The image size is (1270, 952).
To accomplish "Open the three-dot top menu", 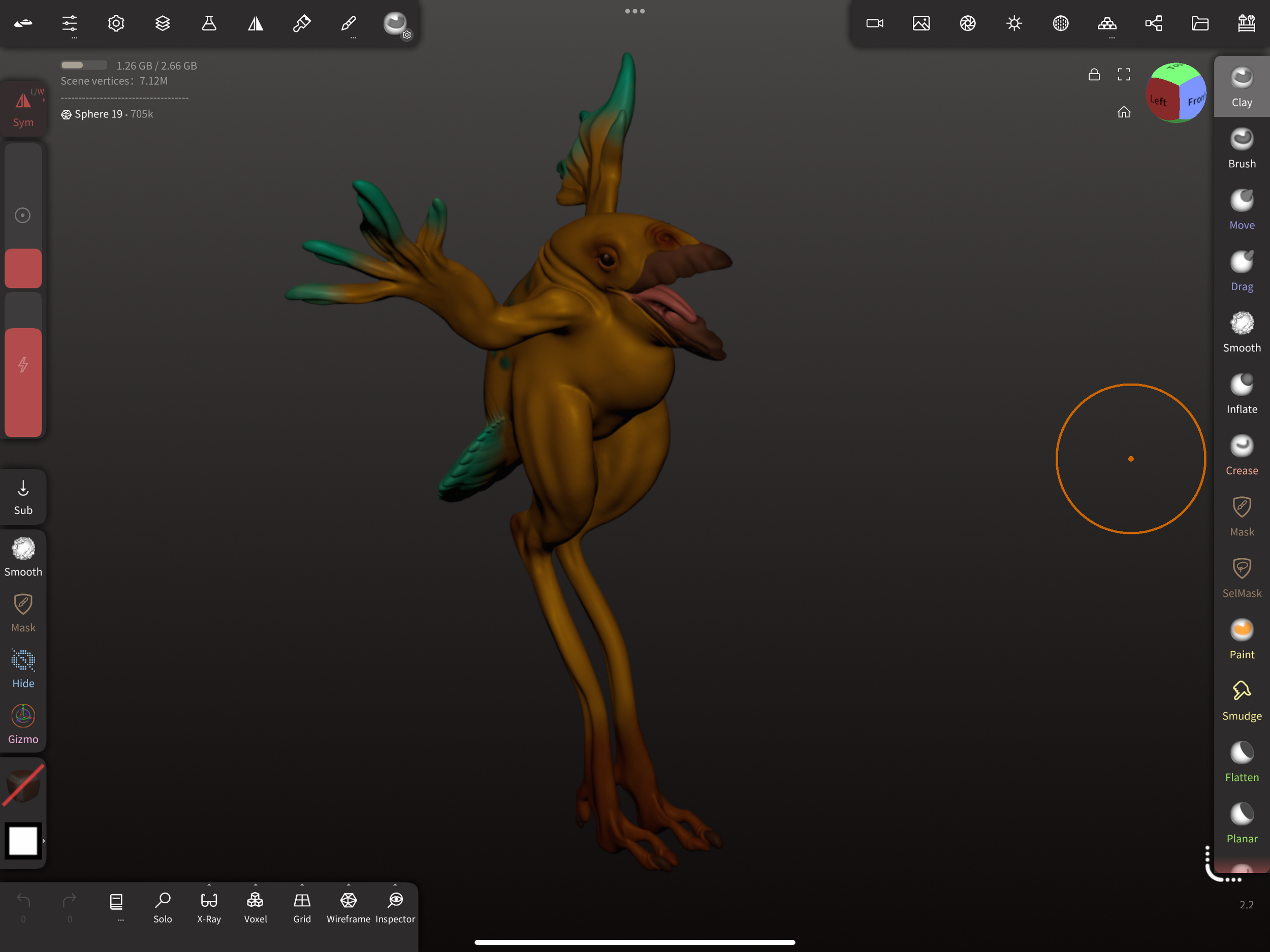I will pyautogui.click(x=634, y=11).
